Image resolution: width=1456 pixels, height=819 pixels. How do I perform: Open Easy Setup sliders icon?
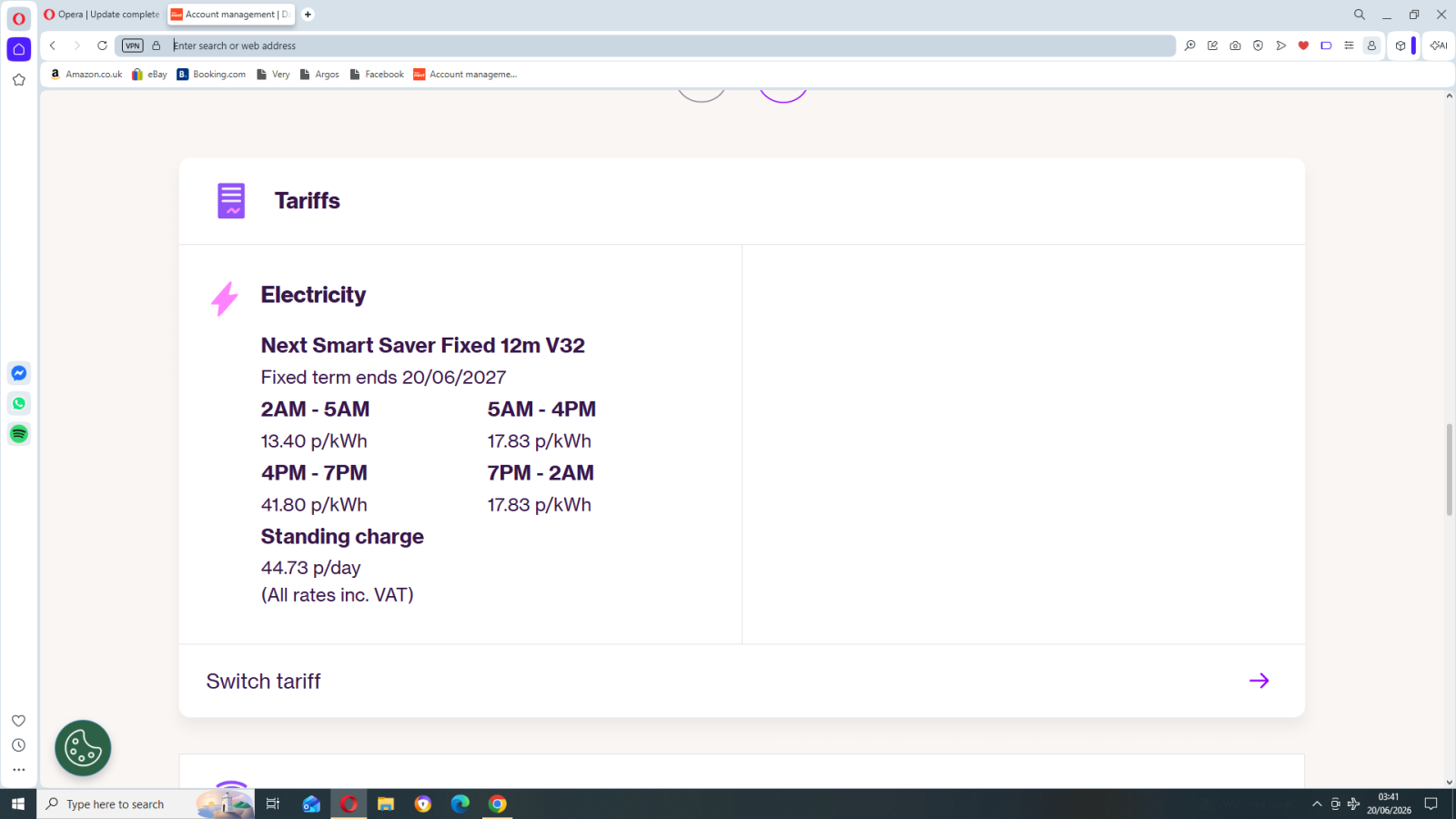point(1349,45)
